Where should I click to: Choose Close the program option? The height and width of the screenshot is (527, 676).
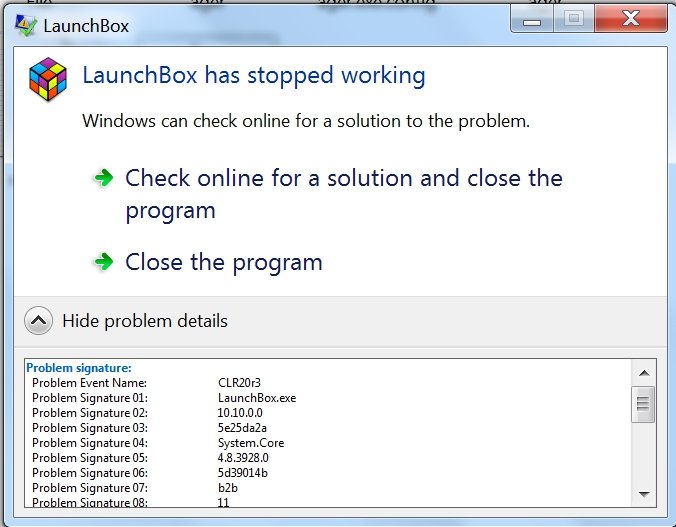point(224,263)
